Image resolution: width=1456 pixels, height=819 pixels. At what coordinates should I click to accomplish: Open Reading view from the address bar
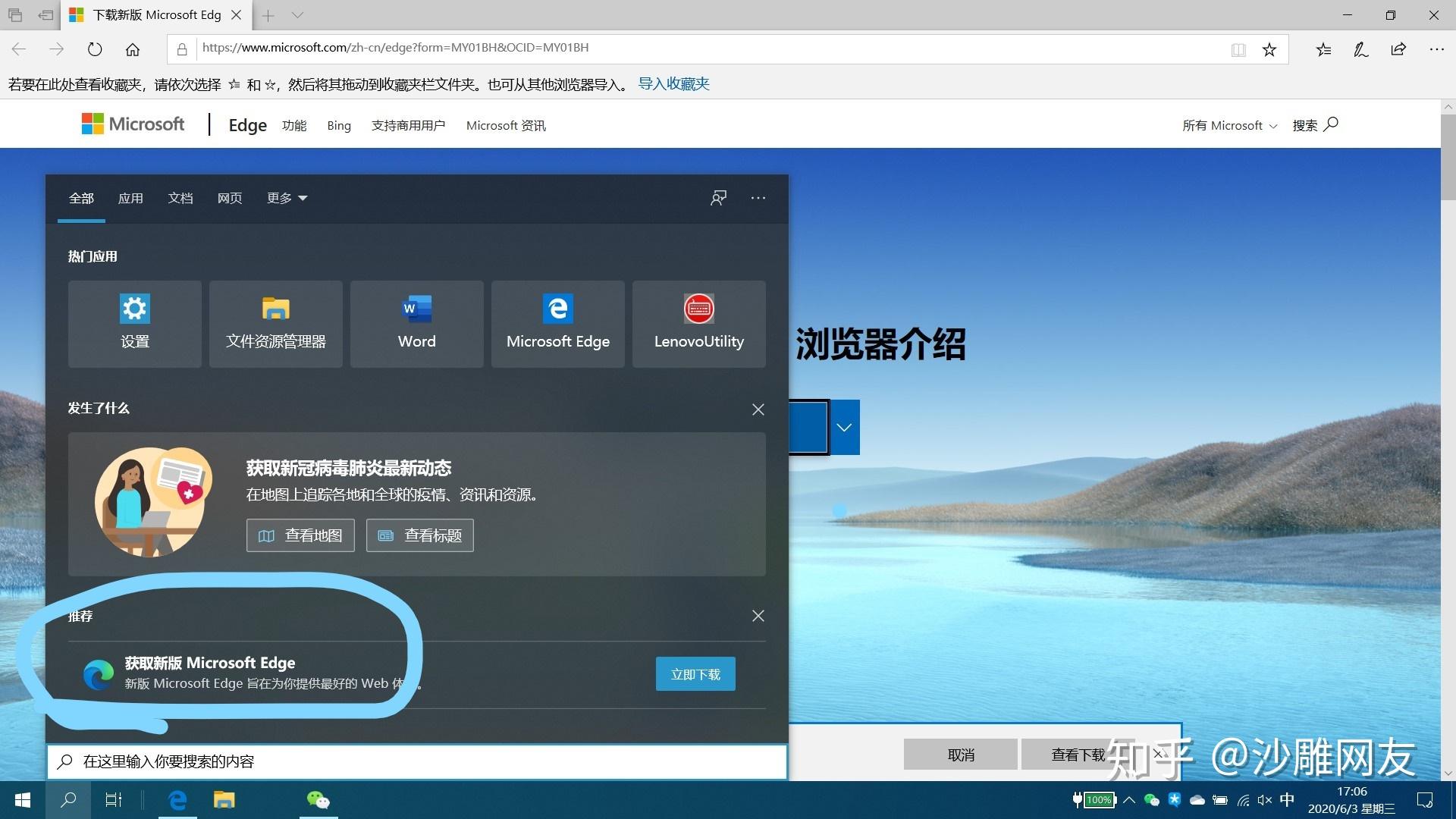pos(1238,50)
